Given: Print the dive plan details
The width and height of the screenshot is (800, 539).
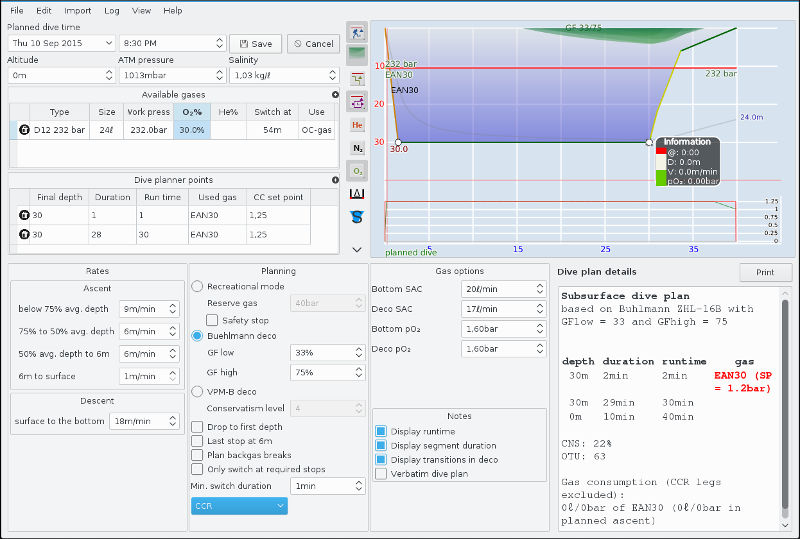Looking at the screenshot, I should 765,272.
